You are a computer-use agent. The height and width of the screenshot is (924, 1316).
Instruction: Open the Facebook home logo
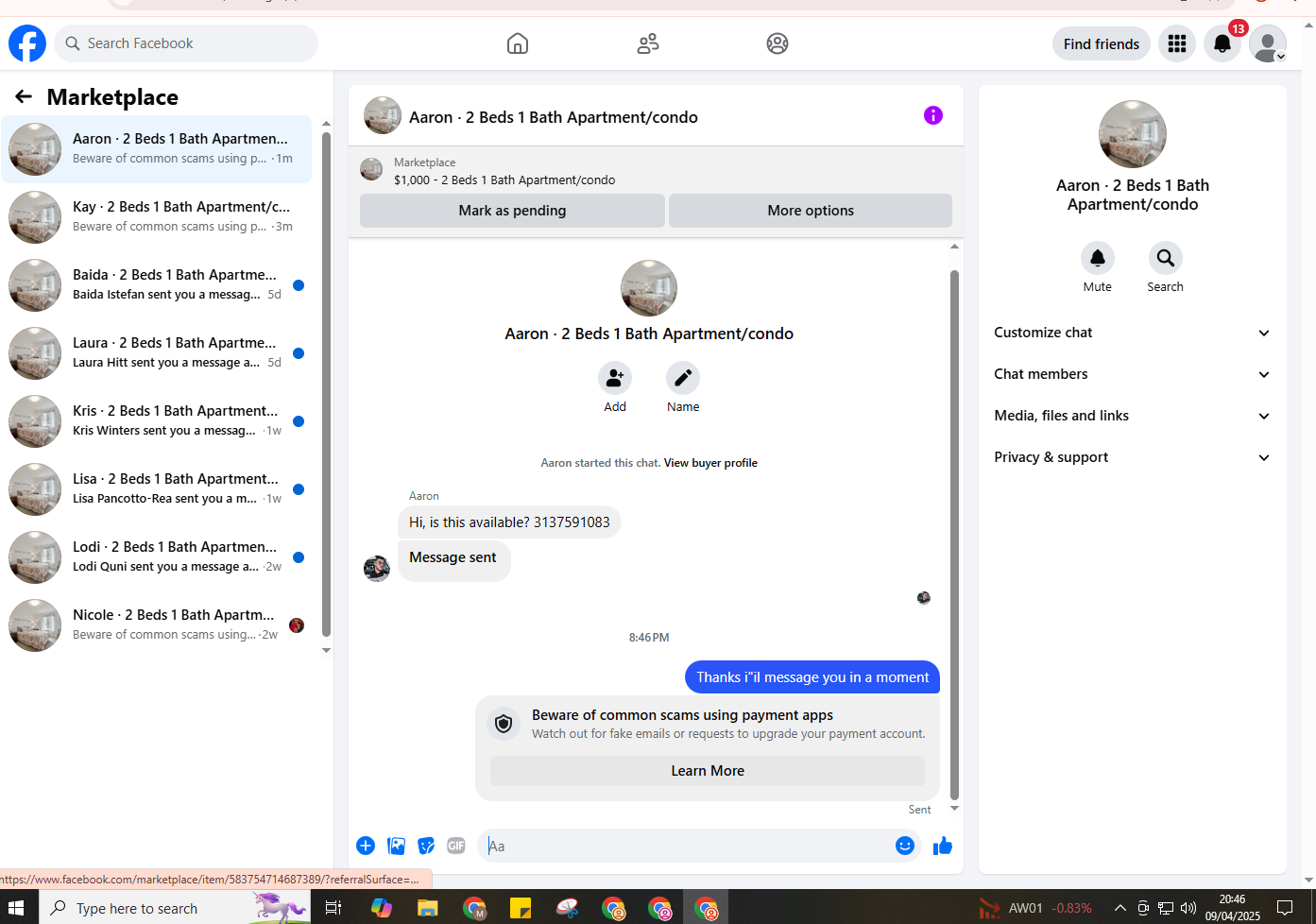(27, 43)
